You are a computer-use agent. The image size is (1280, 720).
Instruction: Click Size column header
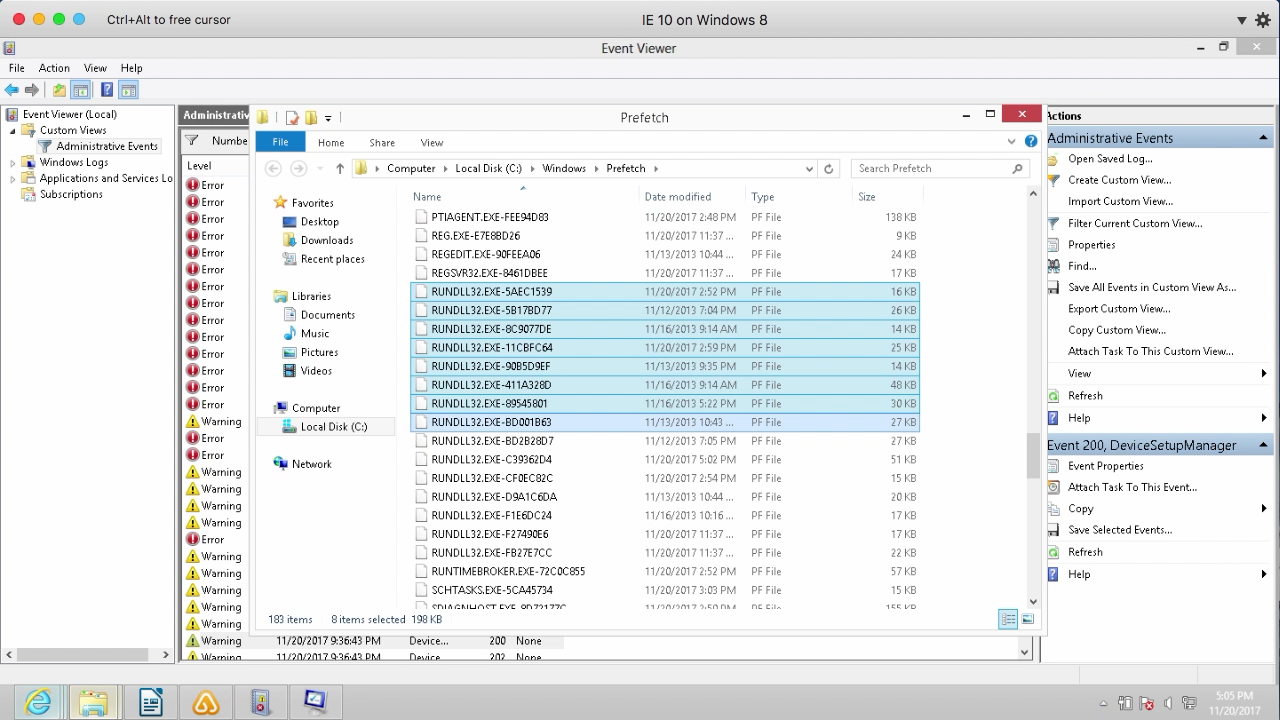(866, 197)
